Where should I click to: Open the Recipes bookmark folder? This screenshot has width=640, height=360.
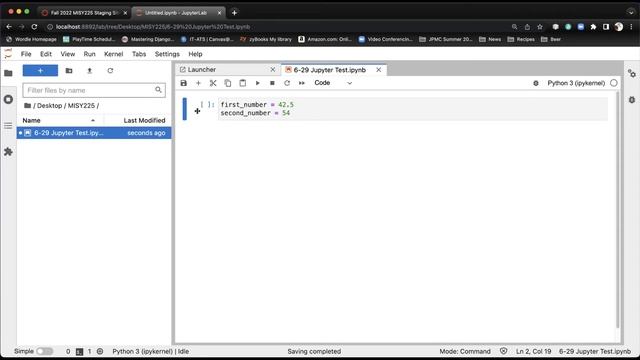point(521,39)
